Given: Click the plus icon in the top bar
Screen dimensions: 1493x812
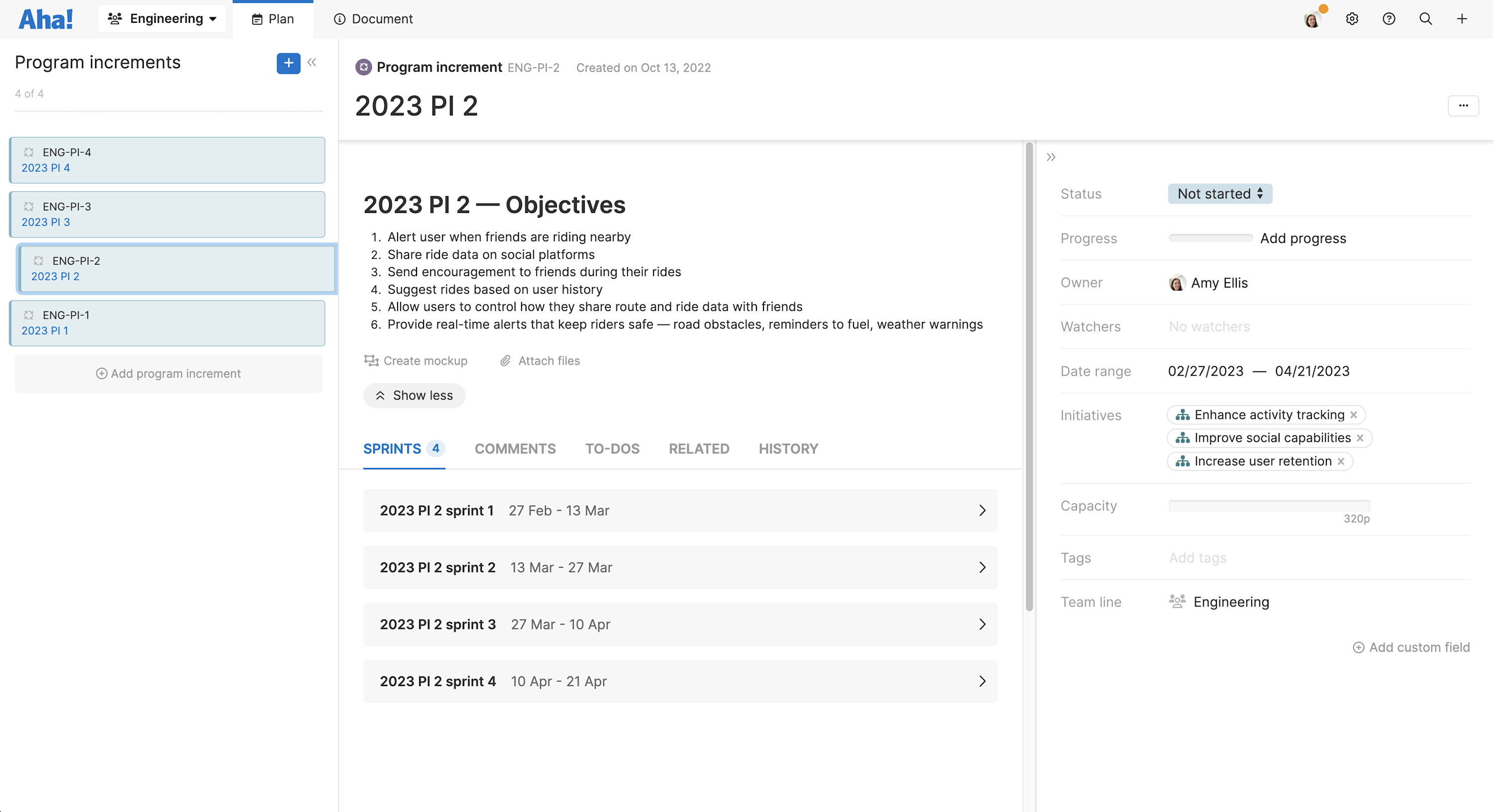Looking at the screenshot, I should [1462, 18].
